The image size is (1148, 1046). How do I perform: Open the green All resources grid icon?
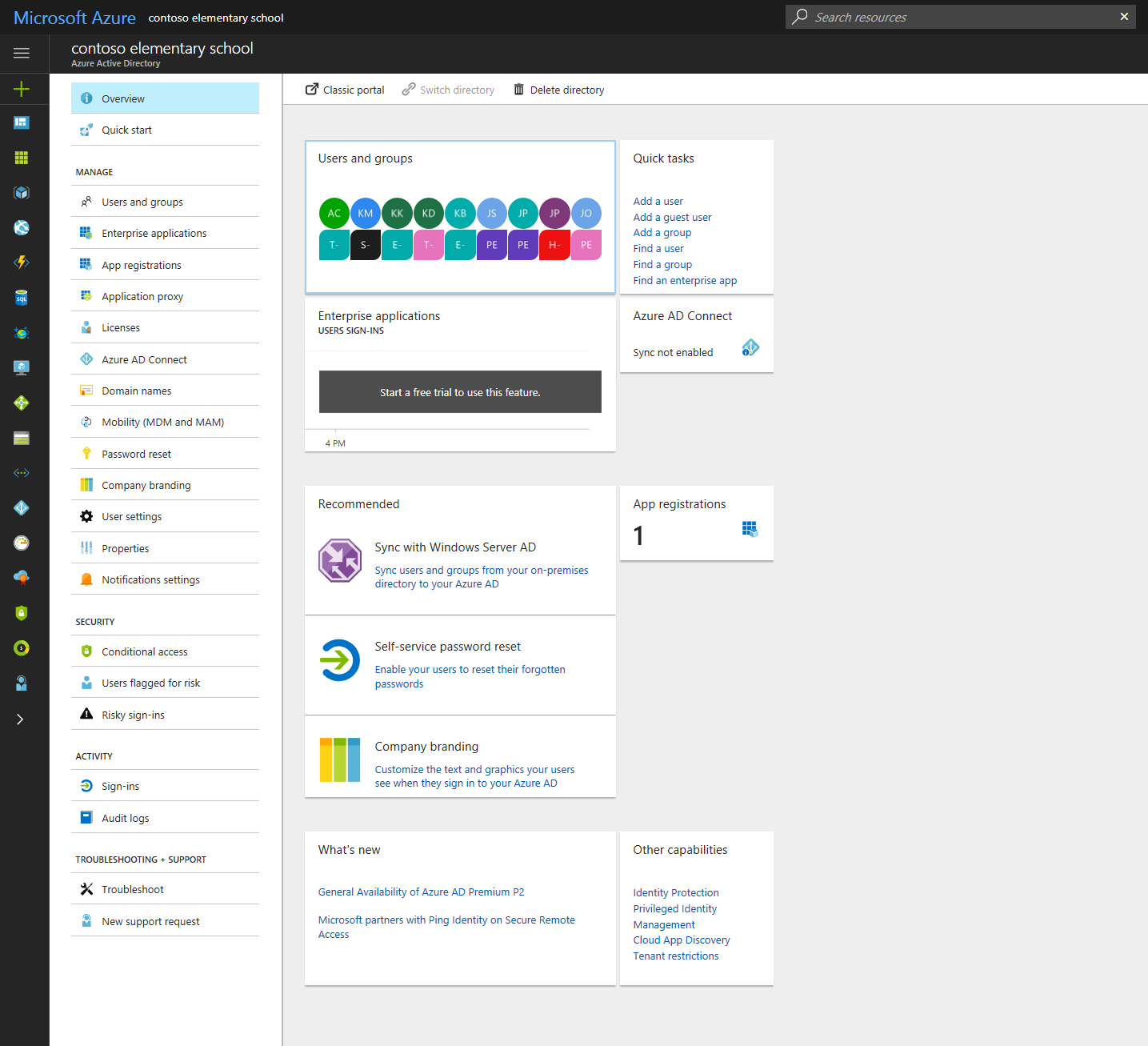tap(22, 158)
